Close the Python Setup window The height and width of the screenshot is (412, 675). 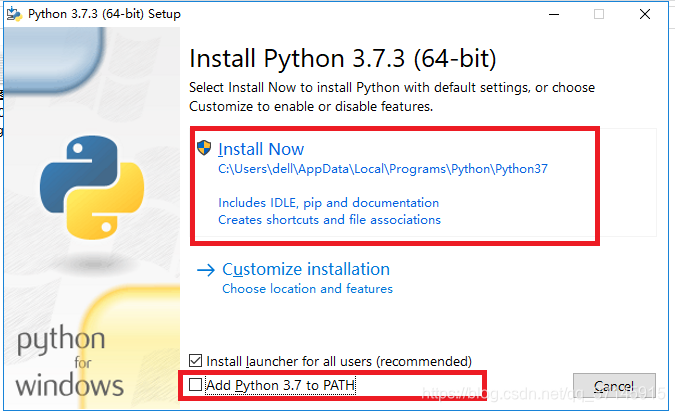645,14
